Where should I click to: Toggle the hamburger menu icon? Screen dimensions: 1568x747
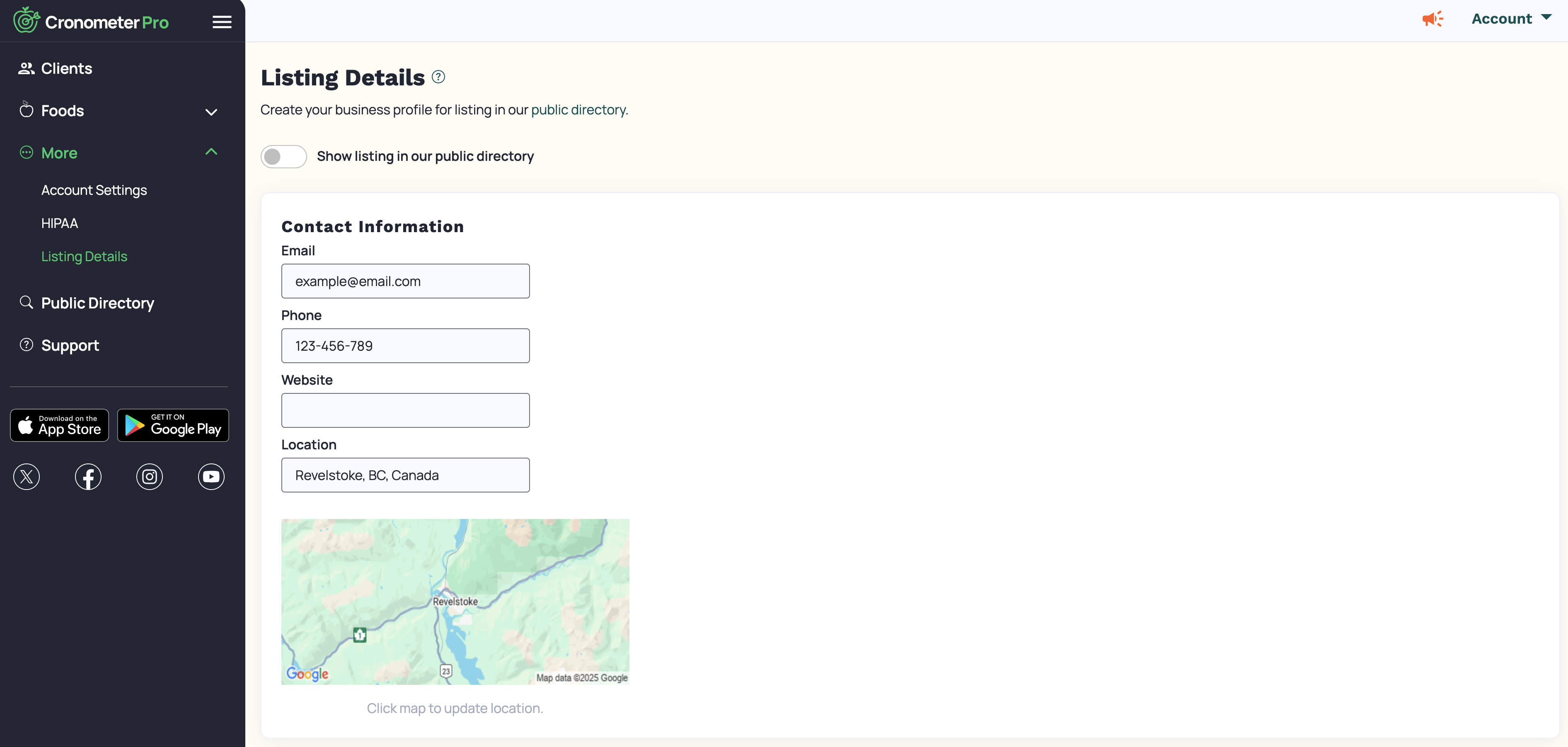click(x=222, y=22)
